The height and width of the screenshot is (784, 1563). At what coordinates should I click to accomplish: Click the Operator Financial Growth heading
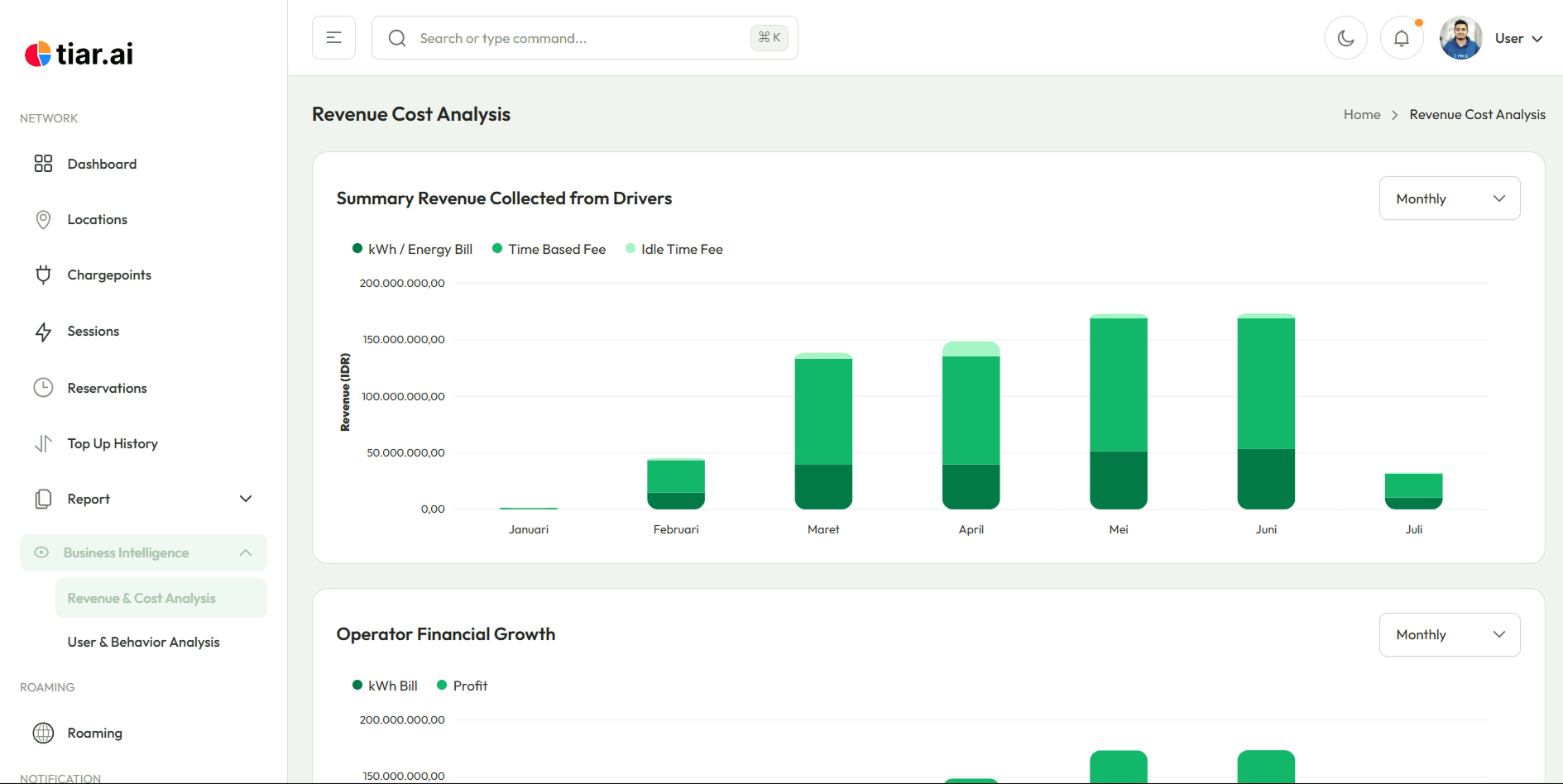(446, 634)
